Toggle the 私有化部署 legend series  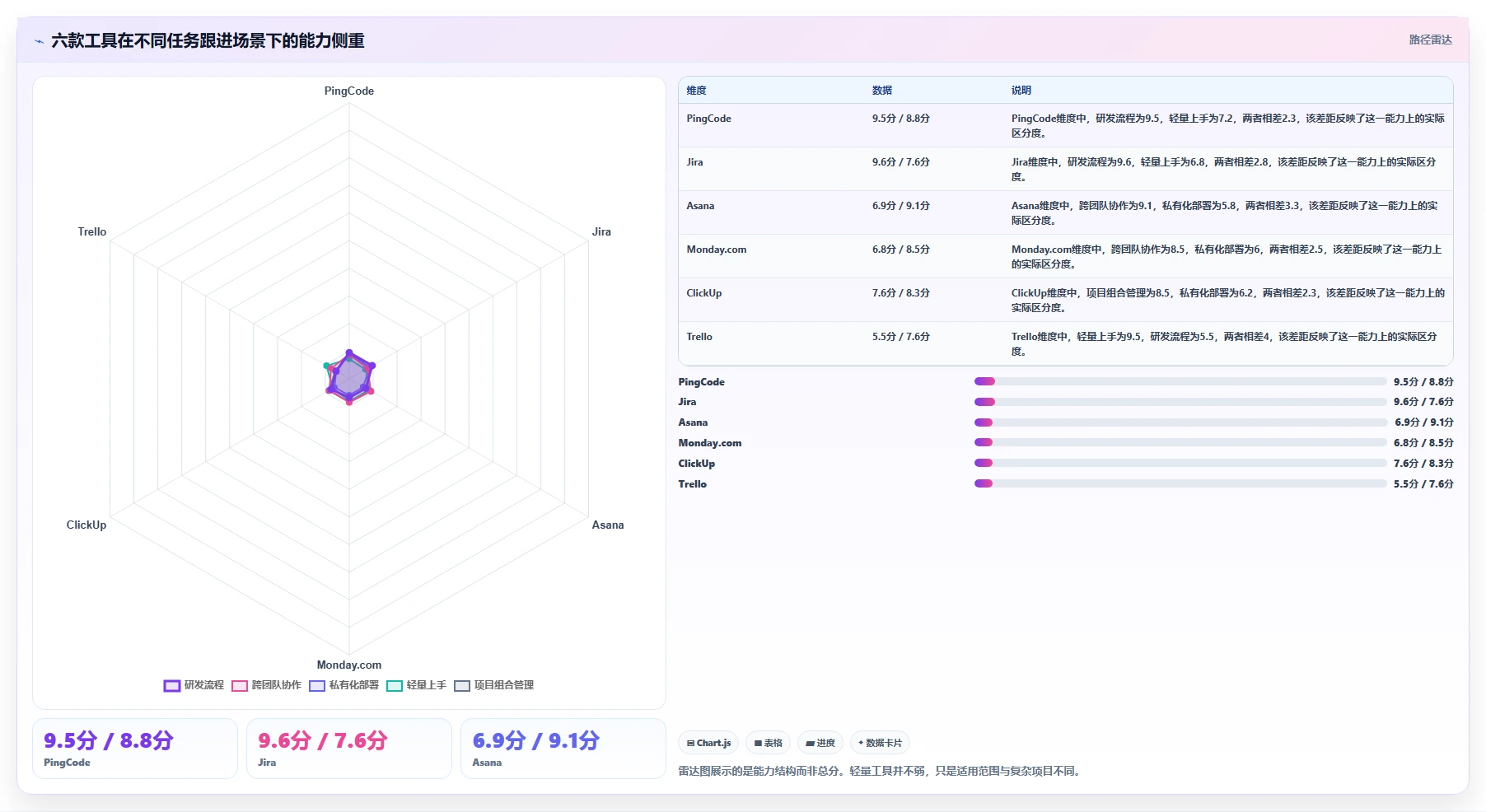(343, 685)
